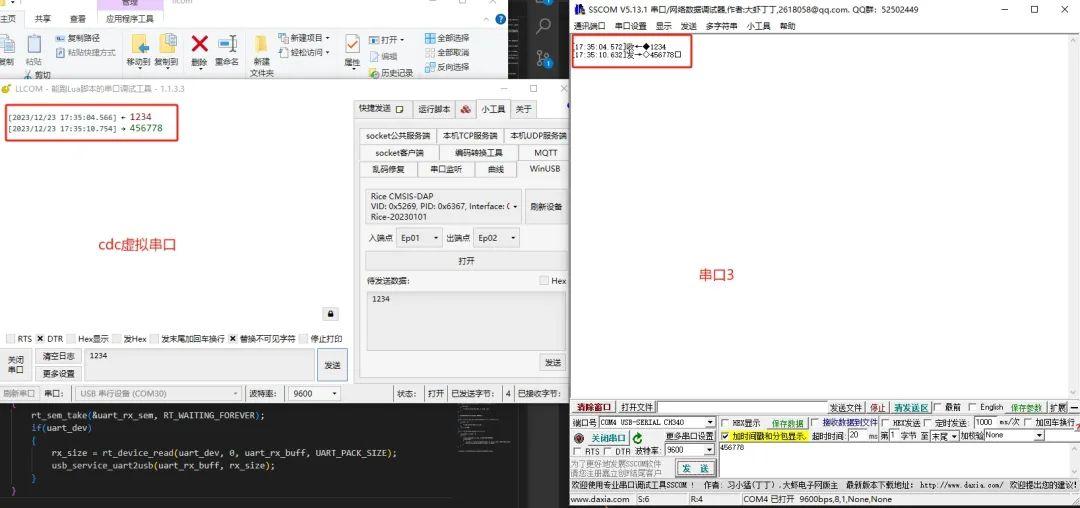
Task: Enable Hex显示 checkbox in LLCOM
Action: point(72,339)
